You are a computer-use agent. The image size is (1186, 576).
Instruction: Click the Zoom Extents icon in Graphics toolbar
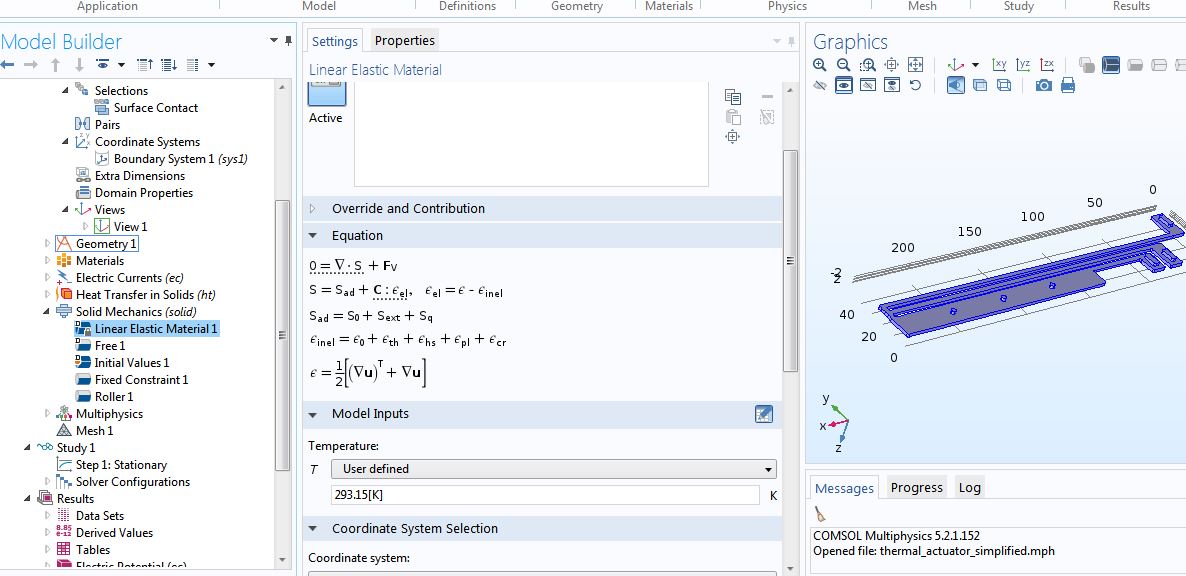[x=916, y=65]
